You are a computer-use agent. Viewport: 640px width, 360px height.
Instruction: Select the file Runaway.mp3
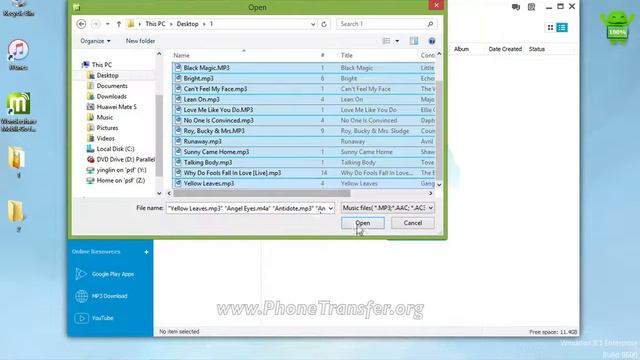[x=304, y=141]
